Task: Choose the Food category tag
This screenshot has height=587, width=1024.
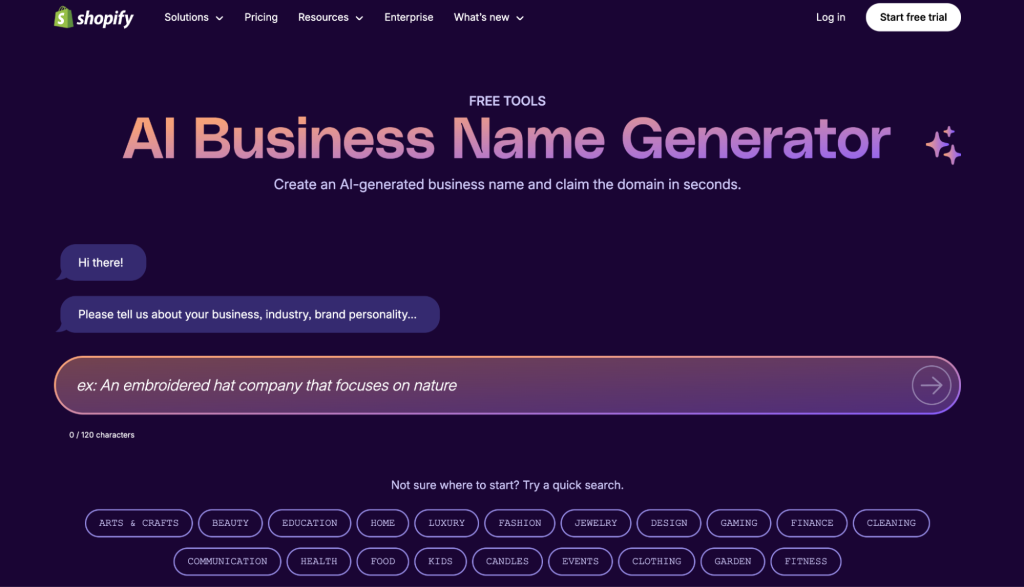Action: pos(383,562)
